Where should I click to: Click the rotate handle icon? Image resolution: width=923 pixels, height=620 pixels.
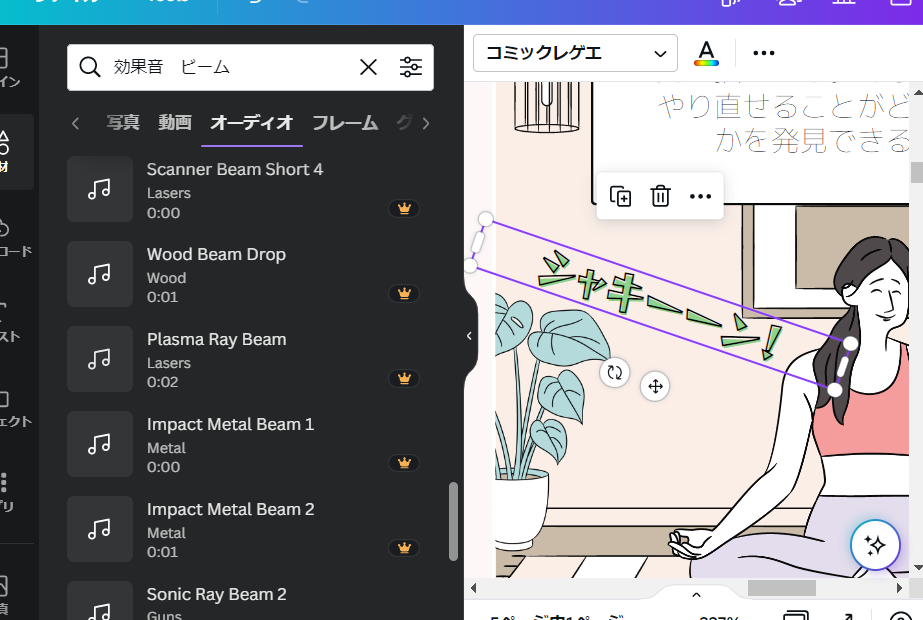click(x=615, y=372)
